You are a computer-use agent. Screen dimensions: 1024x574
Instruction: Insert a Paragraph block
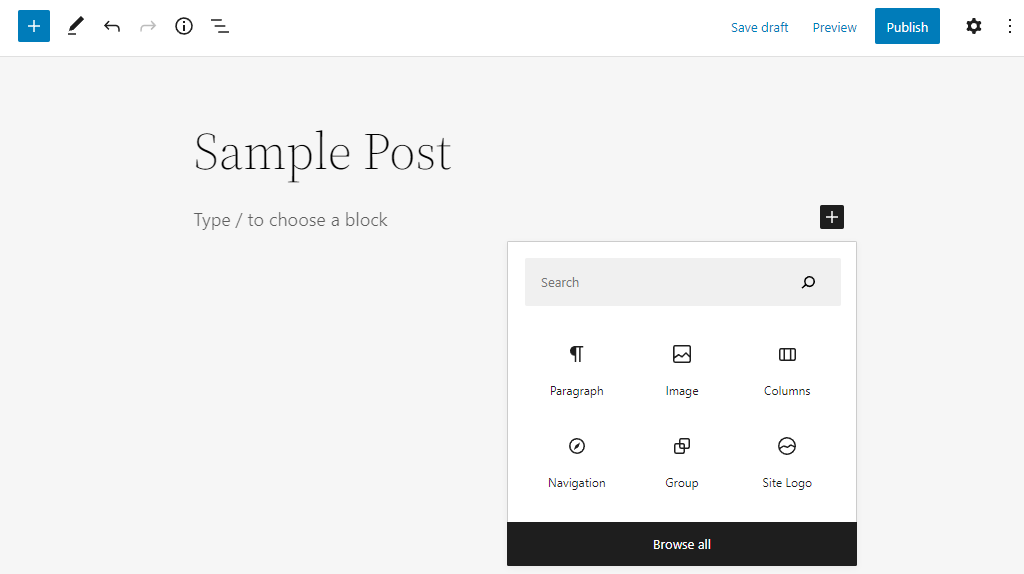[x=577, y=368]
